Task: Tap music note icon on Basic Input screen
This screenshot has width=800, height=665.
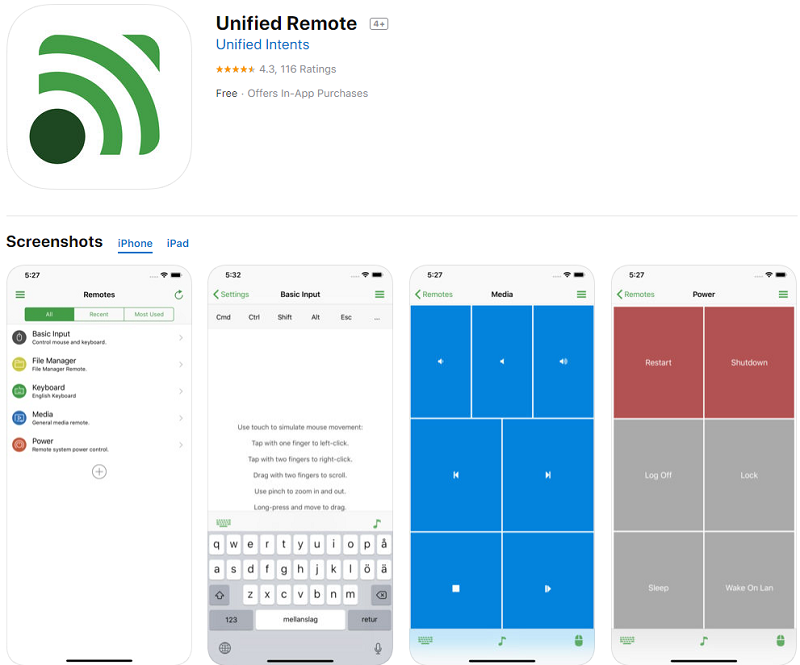Action: point(377,523)
